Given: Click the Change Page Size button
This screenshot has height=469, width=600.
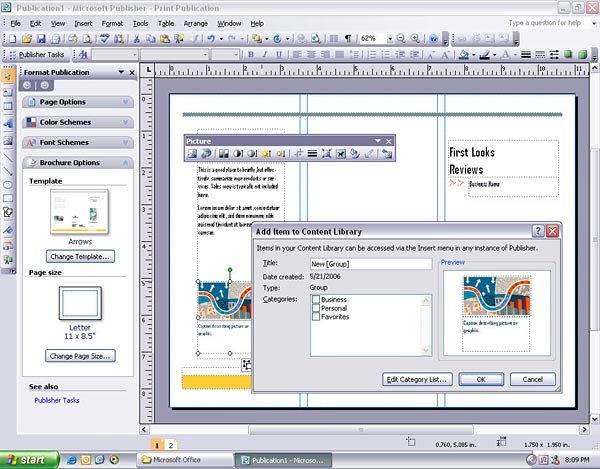Looking at the screenshot, I should (80, 356).
